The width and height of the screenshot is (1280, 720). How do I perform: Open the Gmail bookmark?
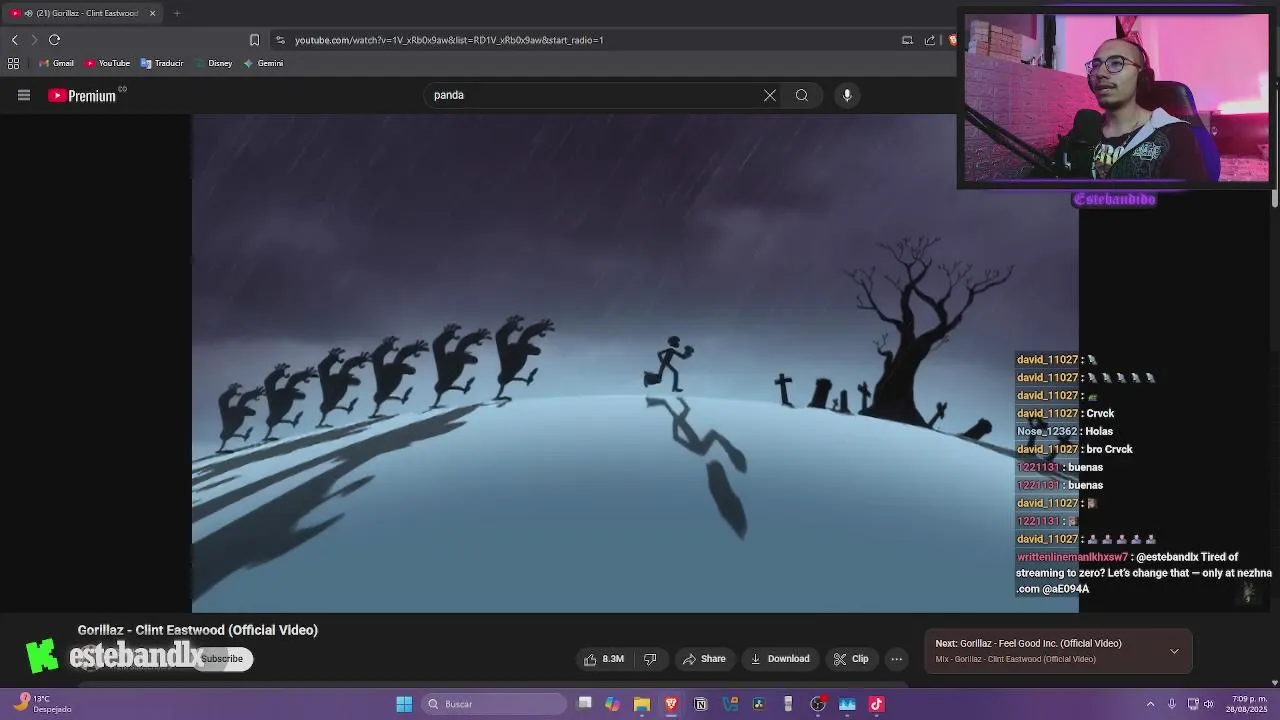tap(56, 63)
